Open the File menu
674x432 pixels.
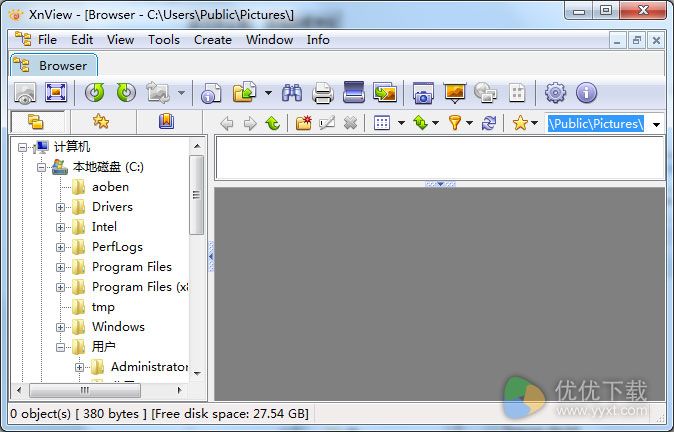click(47, 40)
